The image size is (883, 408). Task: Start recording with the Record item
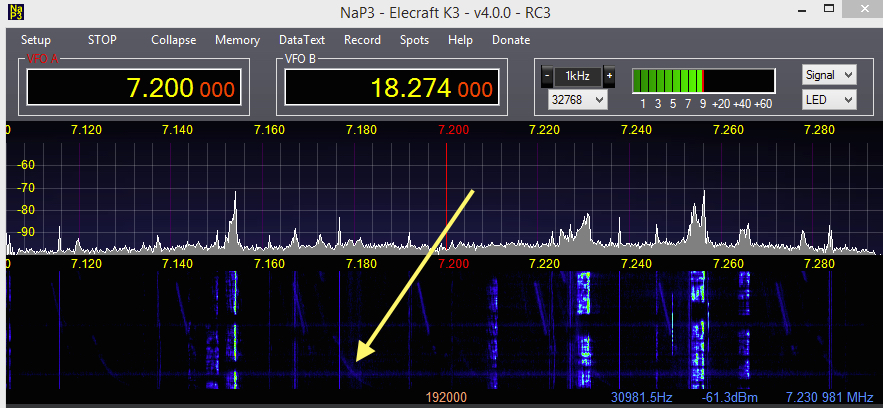tap(362, 40)
